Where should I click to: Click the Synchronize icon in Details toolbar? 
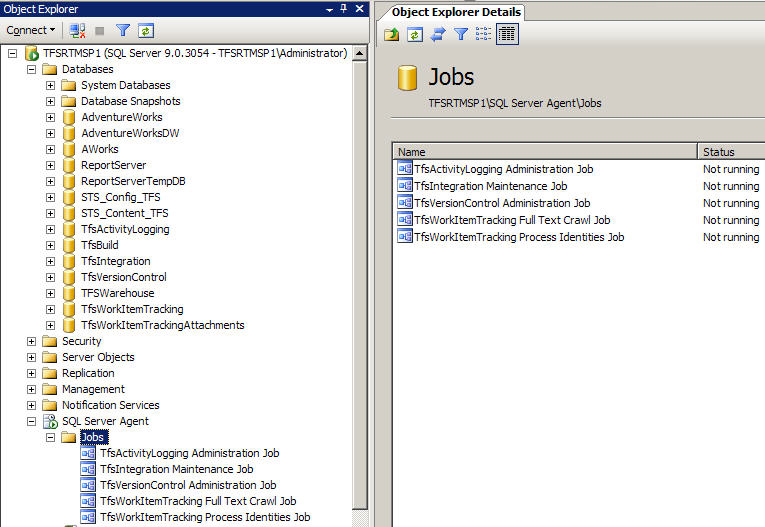pos(438,34)
